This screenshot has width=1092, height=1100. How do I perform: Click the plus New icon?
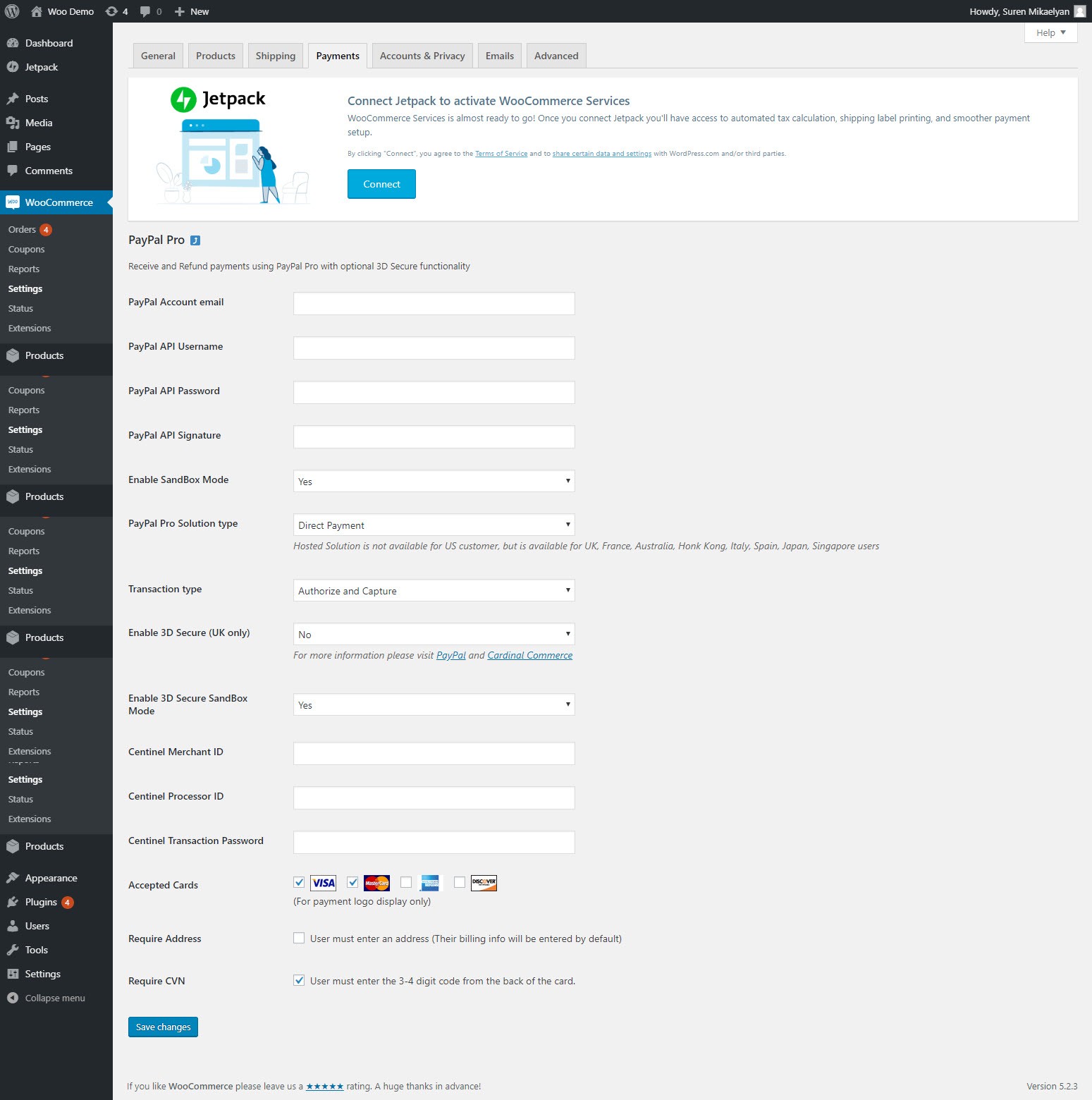tap(180, 11)
